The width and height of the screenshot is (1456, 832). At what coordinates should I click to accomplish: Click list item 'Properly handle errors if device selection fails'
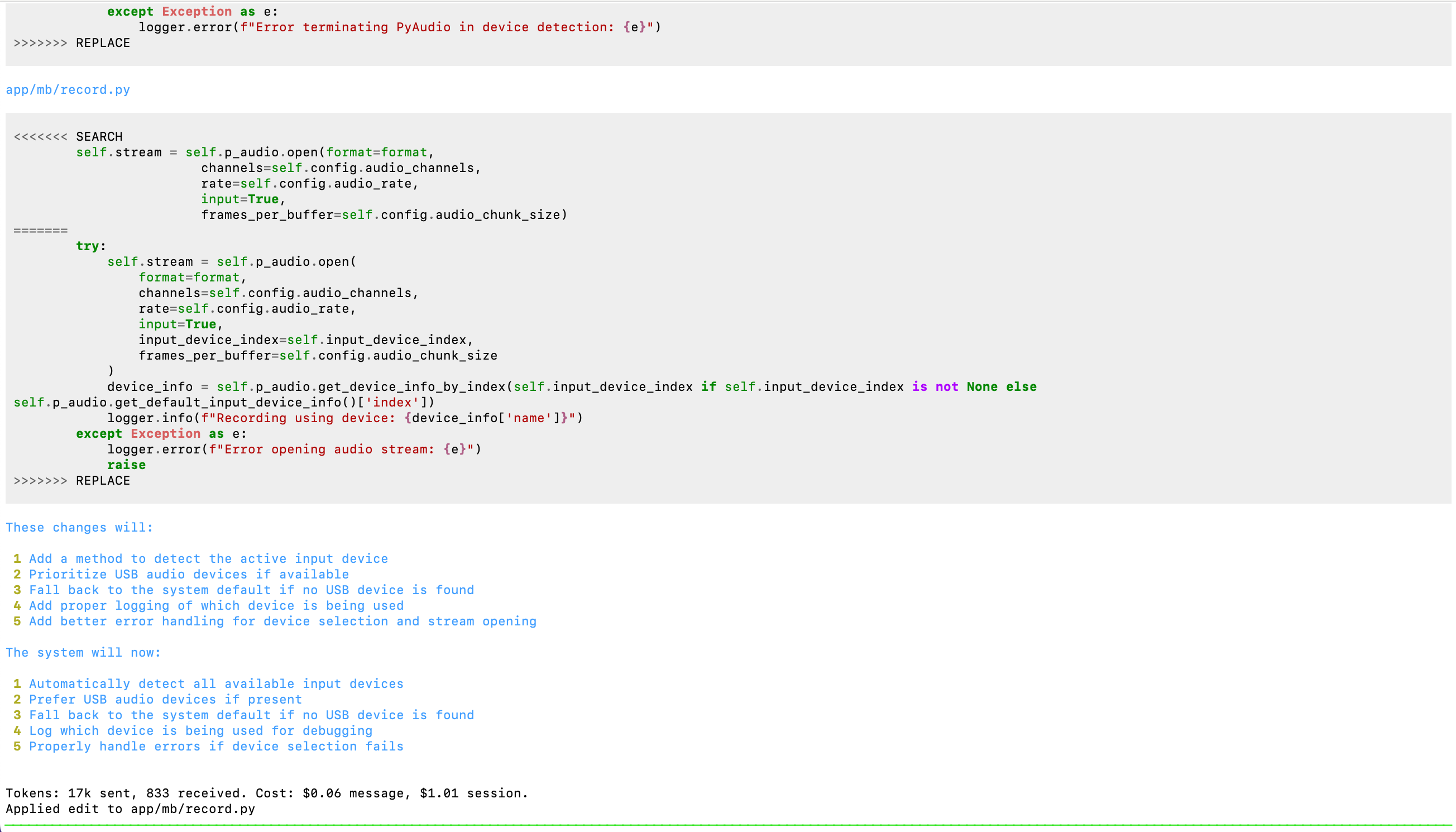[x=216, y=746]
